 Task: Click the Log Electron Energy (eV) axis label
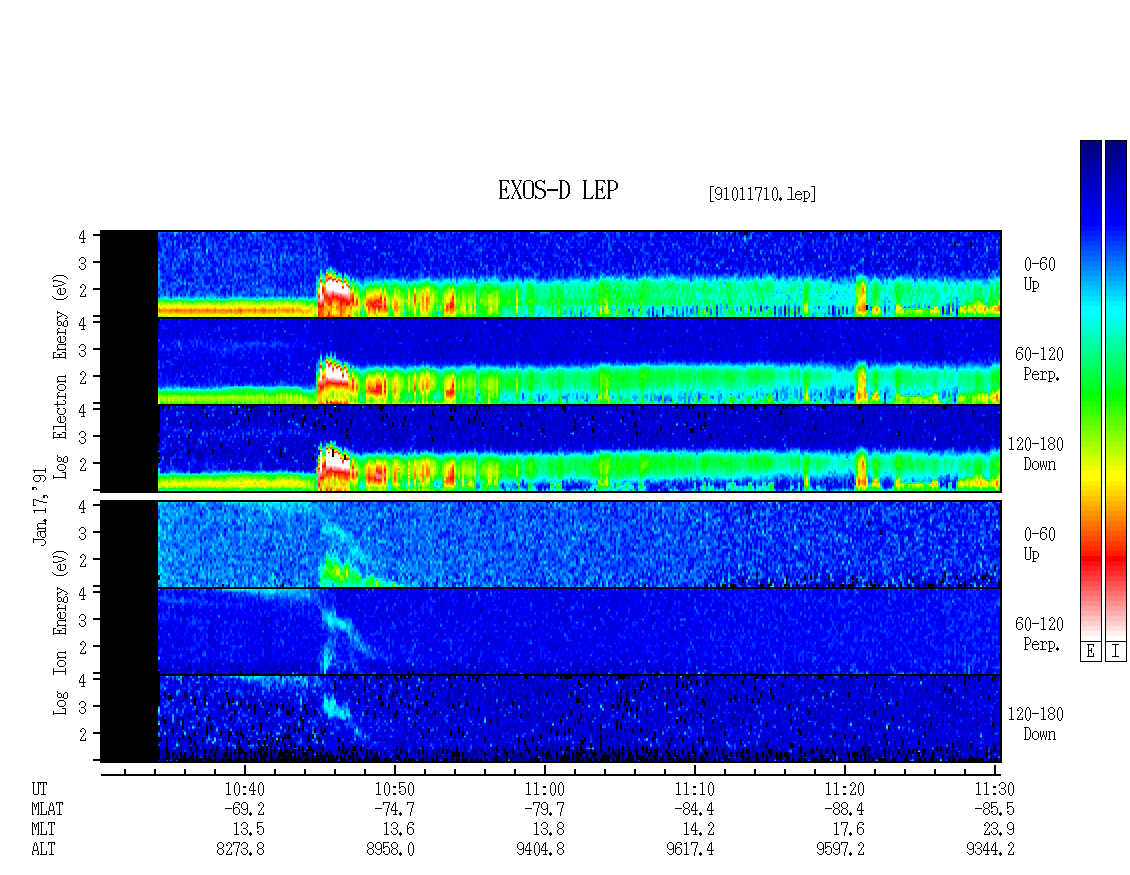pos(60,376)
